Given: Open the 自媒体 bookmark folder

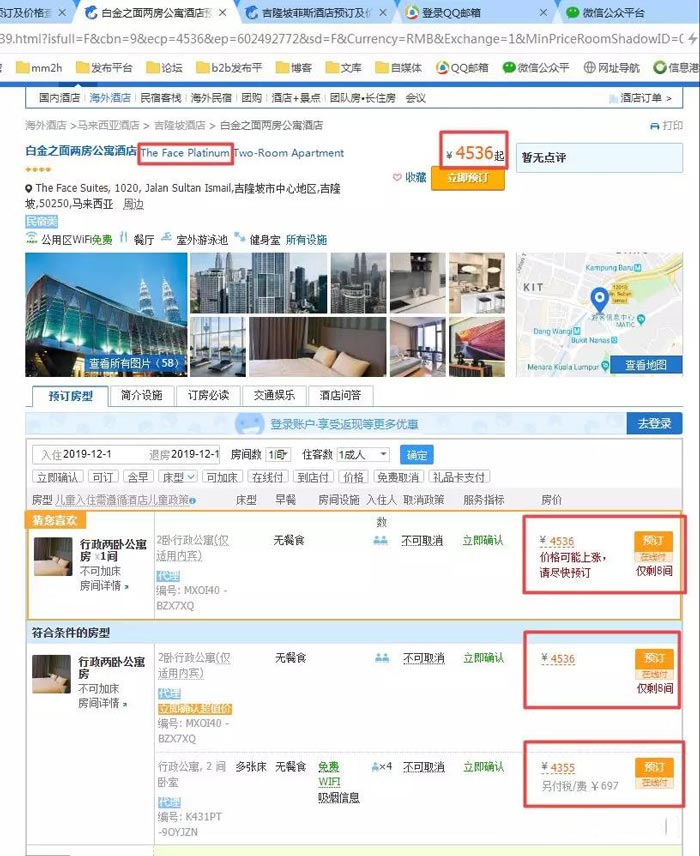Looking at the screenshot, I should pyautogui.click(x=399, y=68).
